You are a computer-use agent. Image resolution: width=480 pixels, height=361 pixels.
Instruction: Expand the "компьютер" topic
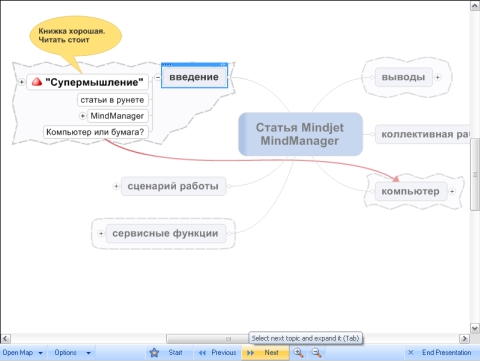[x=452, y=191]
